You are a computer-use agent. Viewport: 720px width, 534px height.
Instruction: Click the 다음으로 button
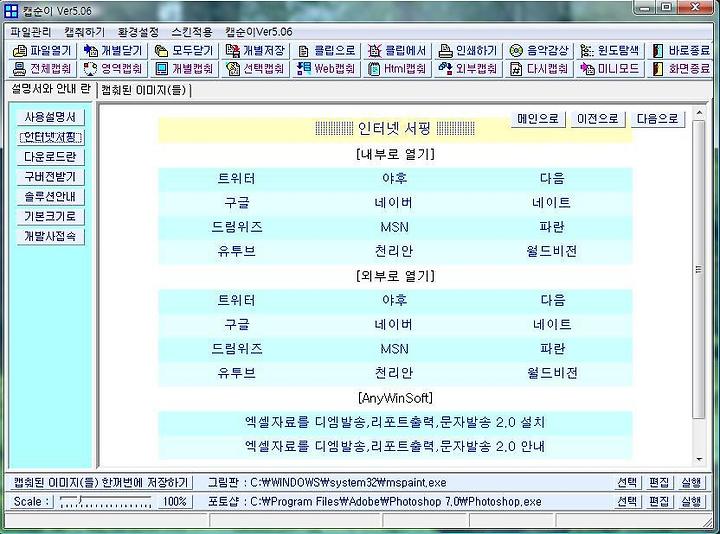point(658,119)
